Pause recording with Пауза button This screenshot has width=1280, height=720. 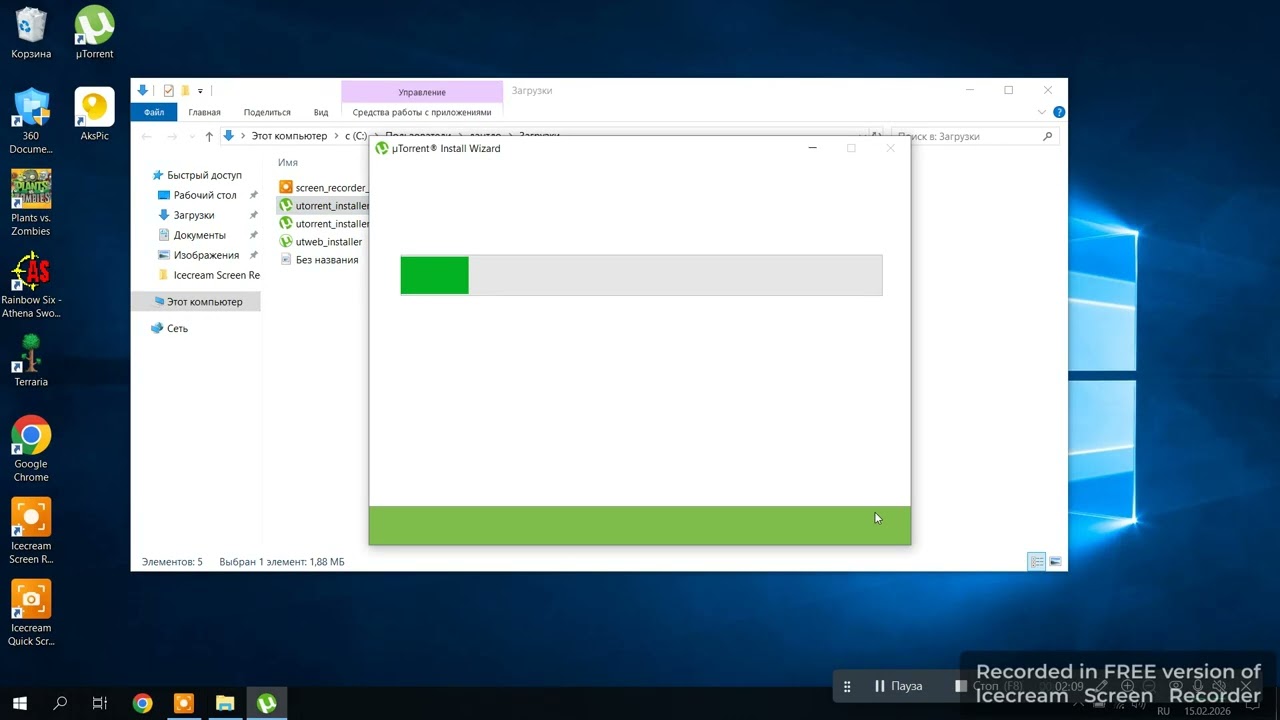tap(898, 686)
